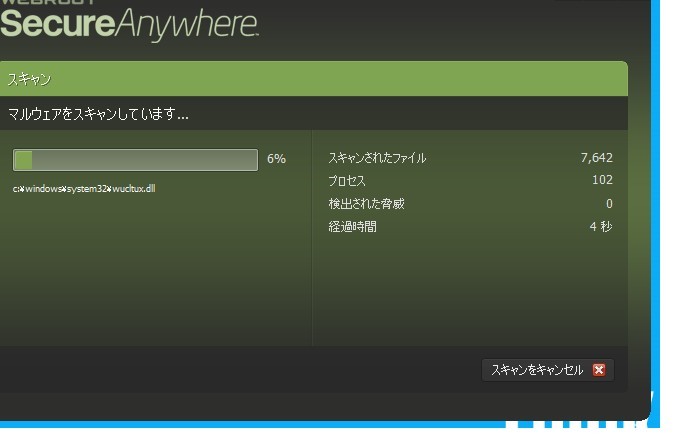Click the スキャンをキャンセル button
Image resolution: width=687 pixels, height=437 pixels.
pos(548,370)
